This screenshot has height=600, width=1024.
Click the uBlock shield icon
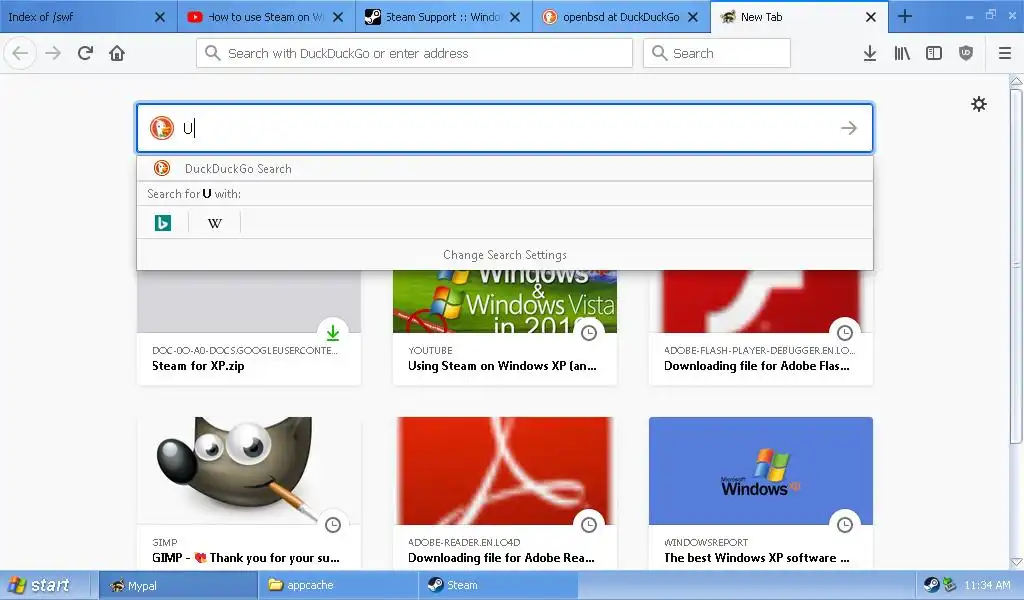pyautogui.click(x=966, y=53)
